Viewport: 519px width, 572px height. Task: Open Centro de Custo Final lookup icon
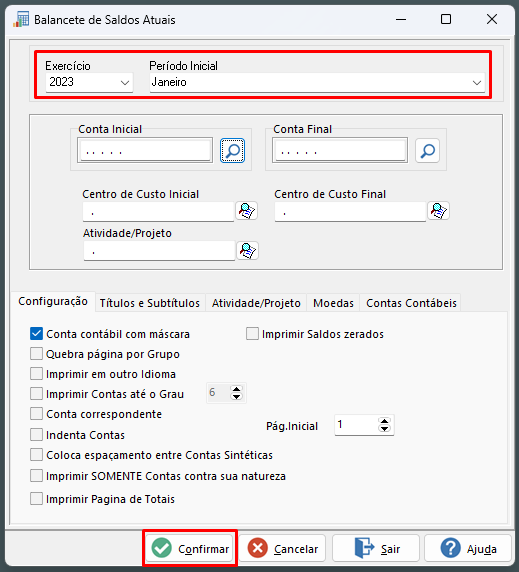438,210
